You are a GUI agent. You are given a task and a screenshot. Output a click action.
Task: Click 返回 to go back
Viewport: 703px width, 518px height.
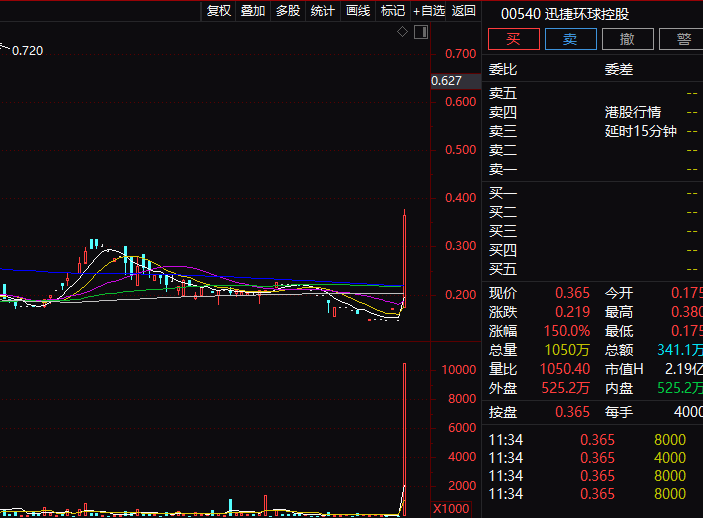(463, 11)
